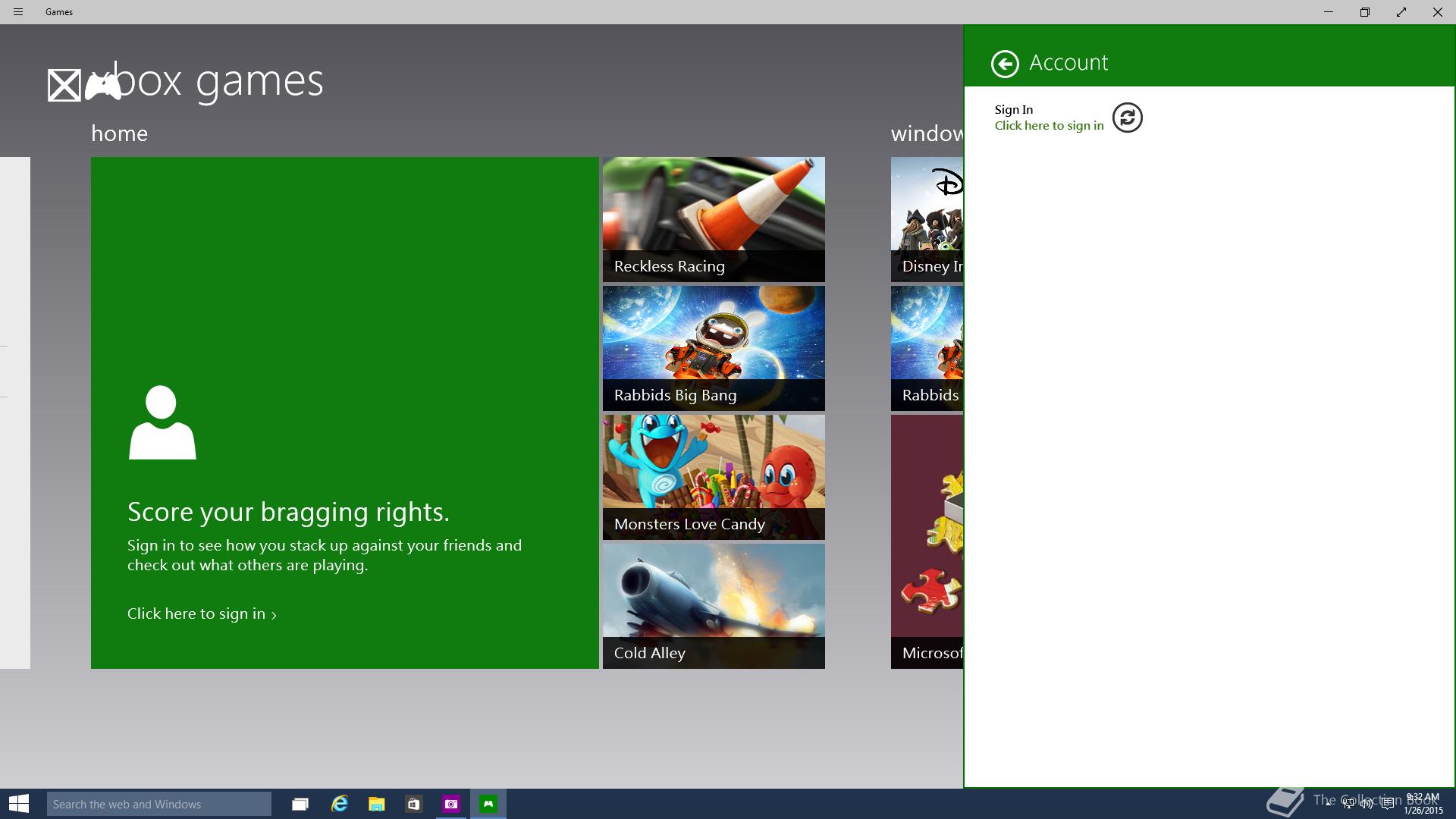Image resolution: width=1456 pixels, height=819 pixels.
Task: Minimize the Games window
Action: (1329, 12)
